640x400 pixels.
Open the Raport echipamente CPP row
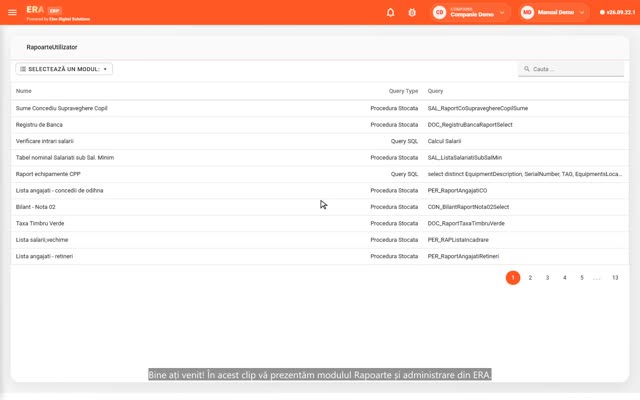[320, 174]
